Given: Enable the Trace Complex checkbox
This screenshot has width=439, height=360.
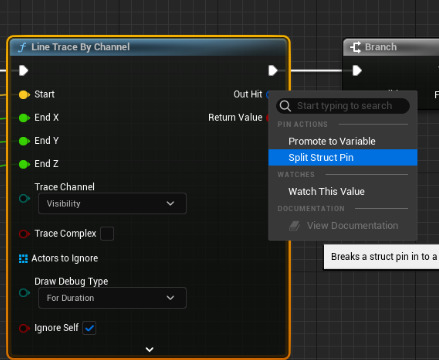Looking at the screenshot, I should (x=107, y=234).
